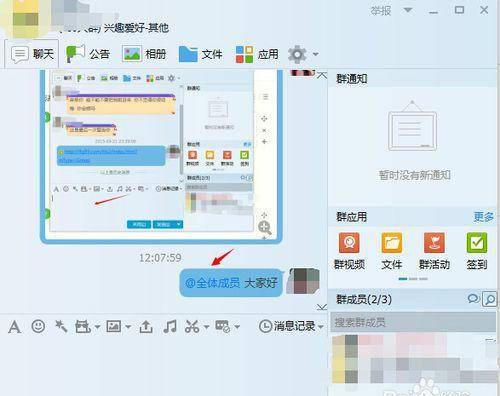
Task: Click the group member search magnifier icon
Action: pos(490,299)
